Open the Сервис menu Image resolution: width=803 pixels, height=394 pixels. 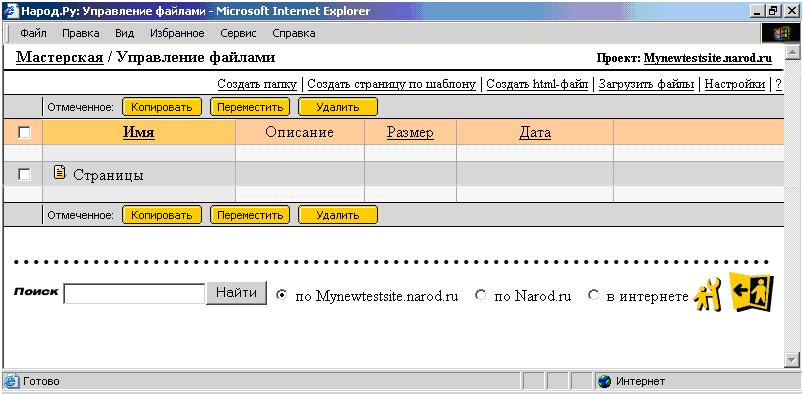pyautogui.click(x=238, y=34)
